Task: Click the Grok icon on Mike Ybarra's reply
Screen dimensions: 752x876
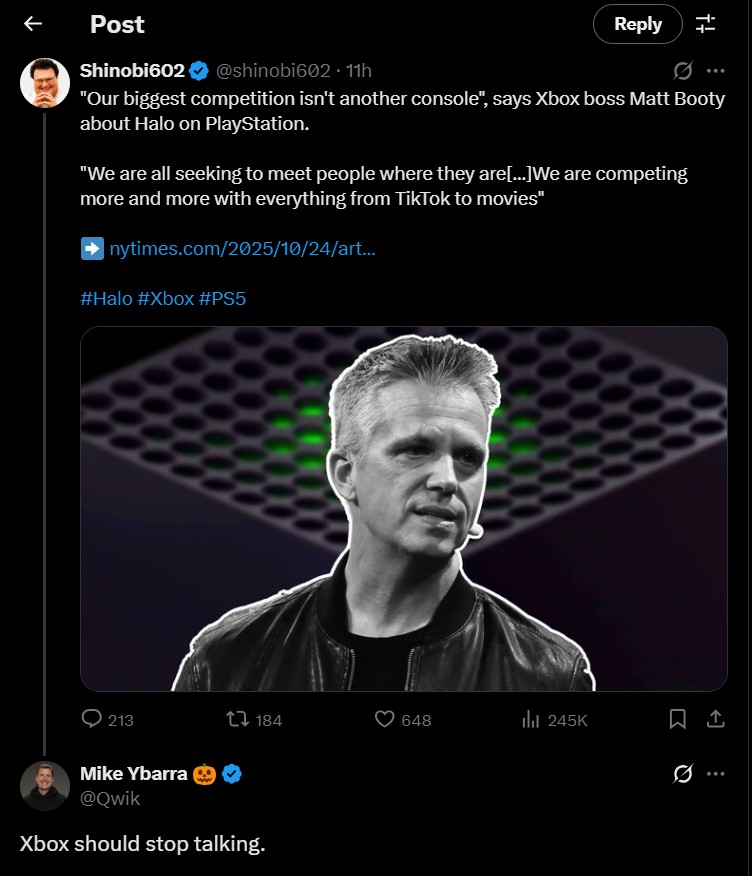Action: tap(684, 774)
